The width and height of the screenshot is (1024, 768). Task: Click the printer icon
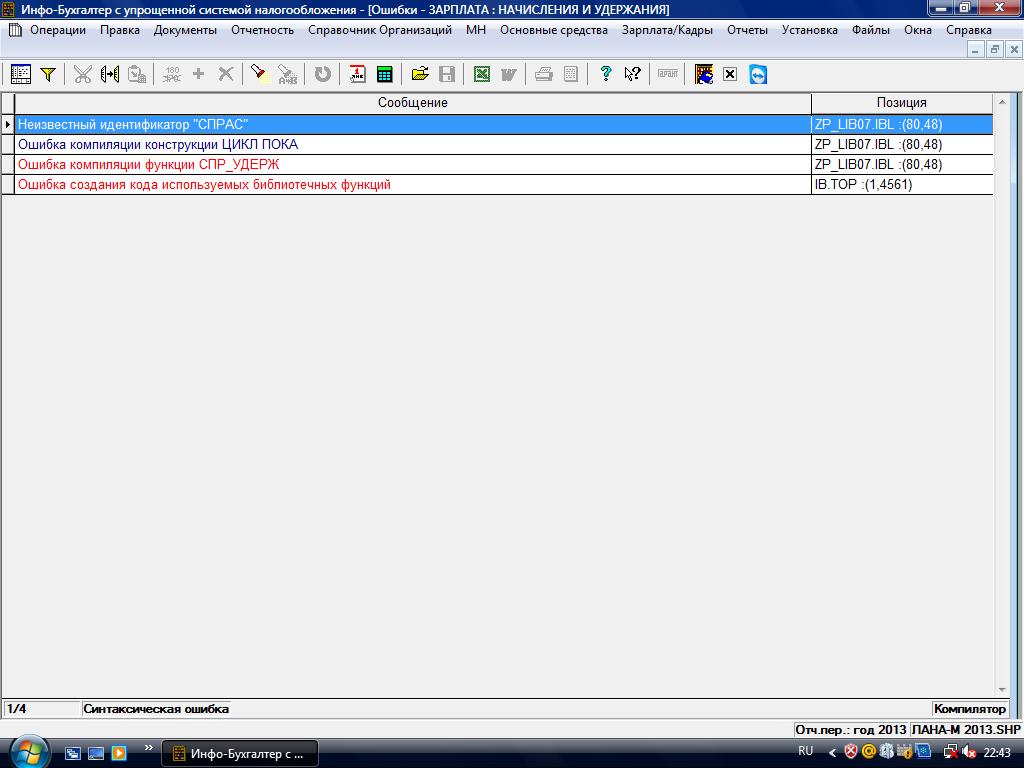point(544,74)
